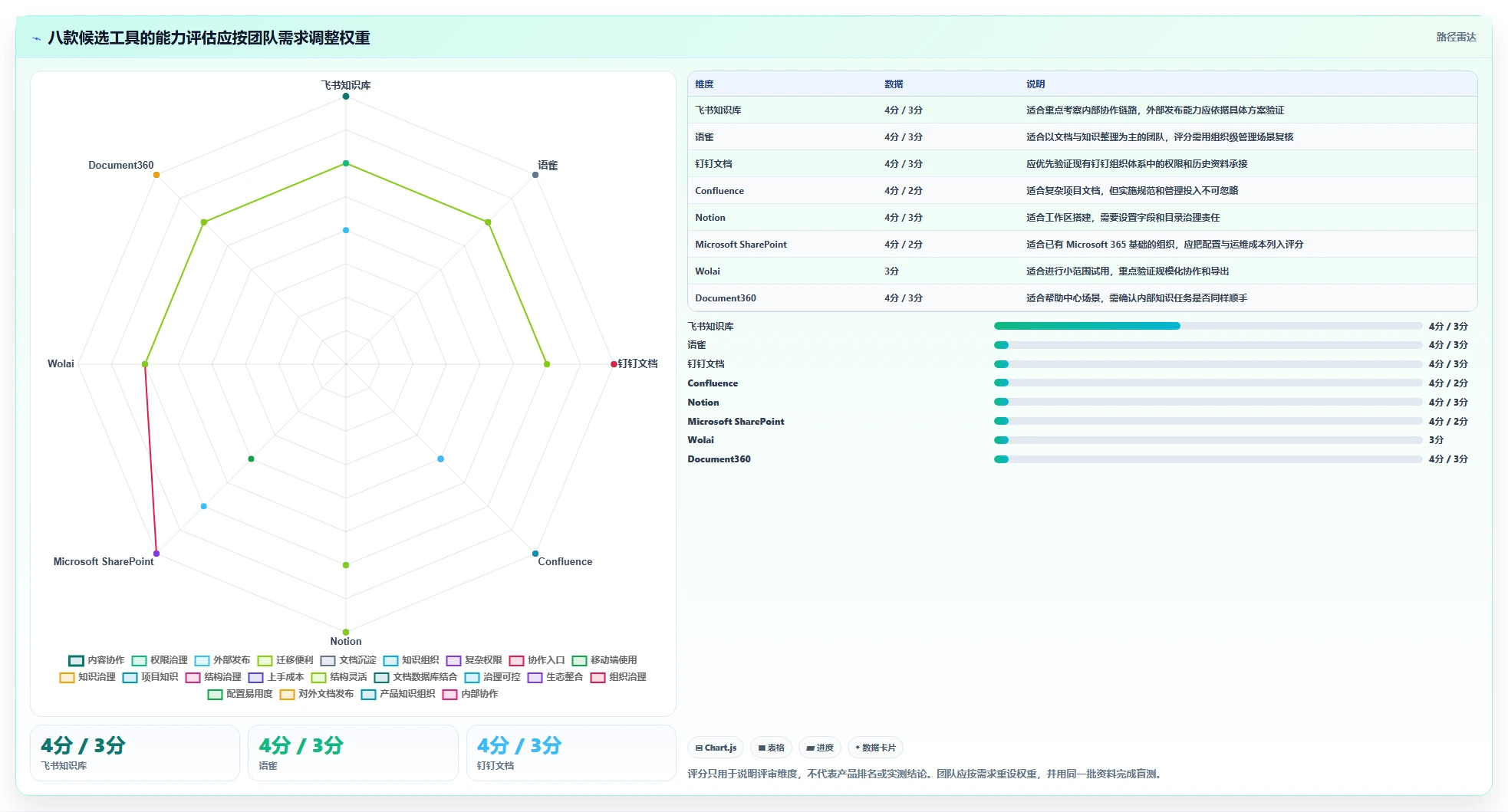Screen dimensions: 1508x812
Task: Toggle the 产品知识组织 legend item
Action: (x=398, y=694)
